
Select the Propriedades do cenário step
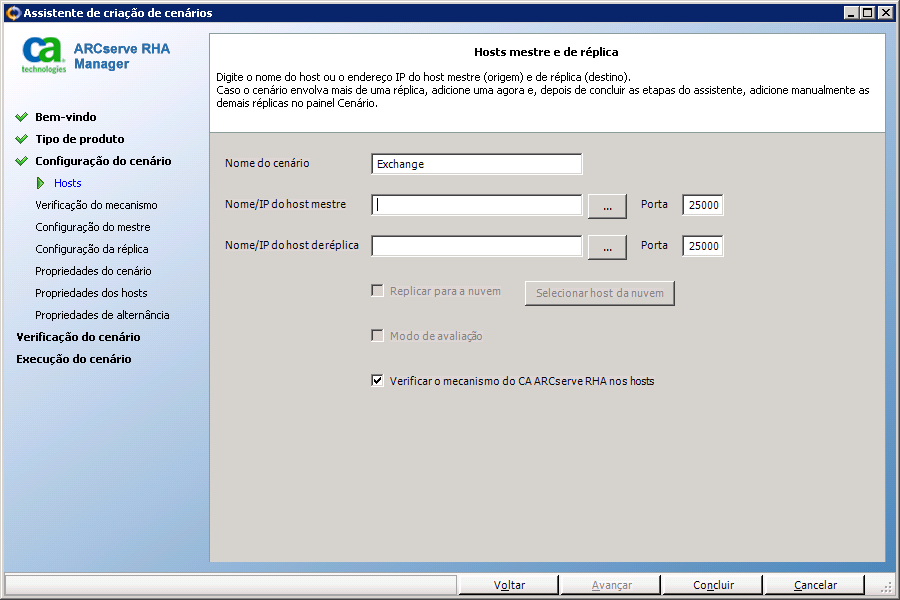93,271
